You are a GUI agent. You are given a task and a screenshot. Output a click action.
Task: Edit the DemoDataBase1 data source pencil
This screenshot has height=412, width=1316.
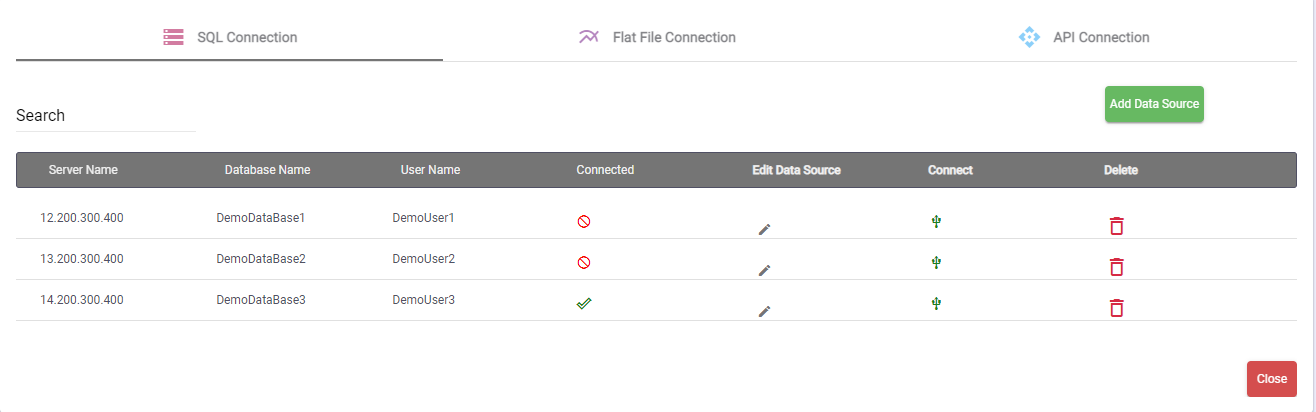764,229
